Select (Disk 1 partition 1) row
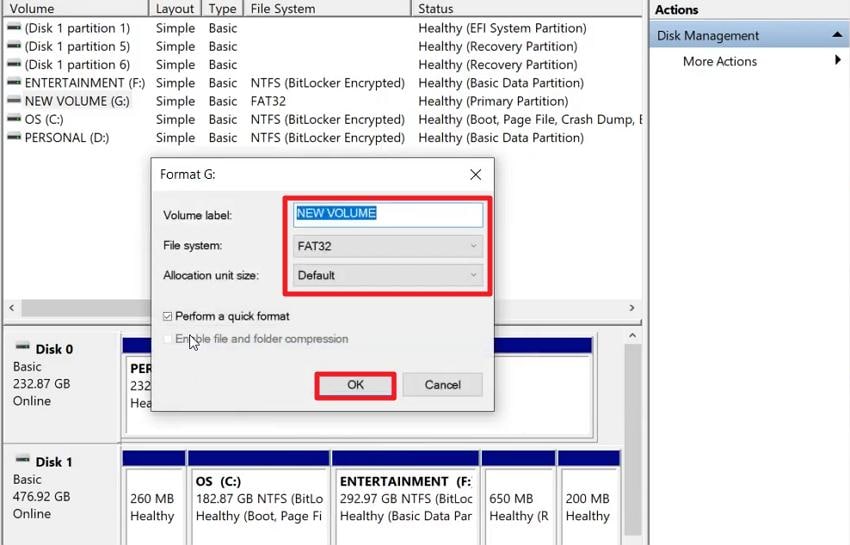 tap(322, 28)
